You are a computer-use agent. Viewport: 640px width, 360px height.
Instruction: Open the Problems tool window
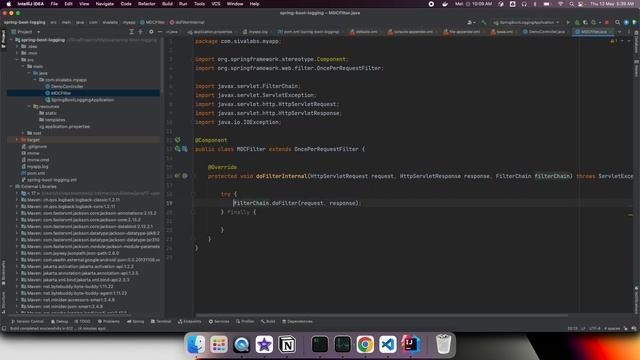(109, 322)
